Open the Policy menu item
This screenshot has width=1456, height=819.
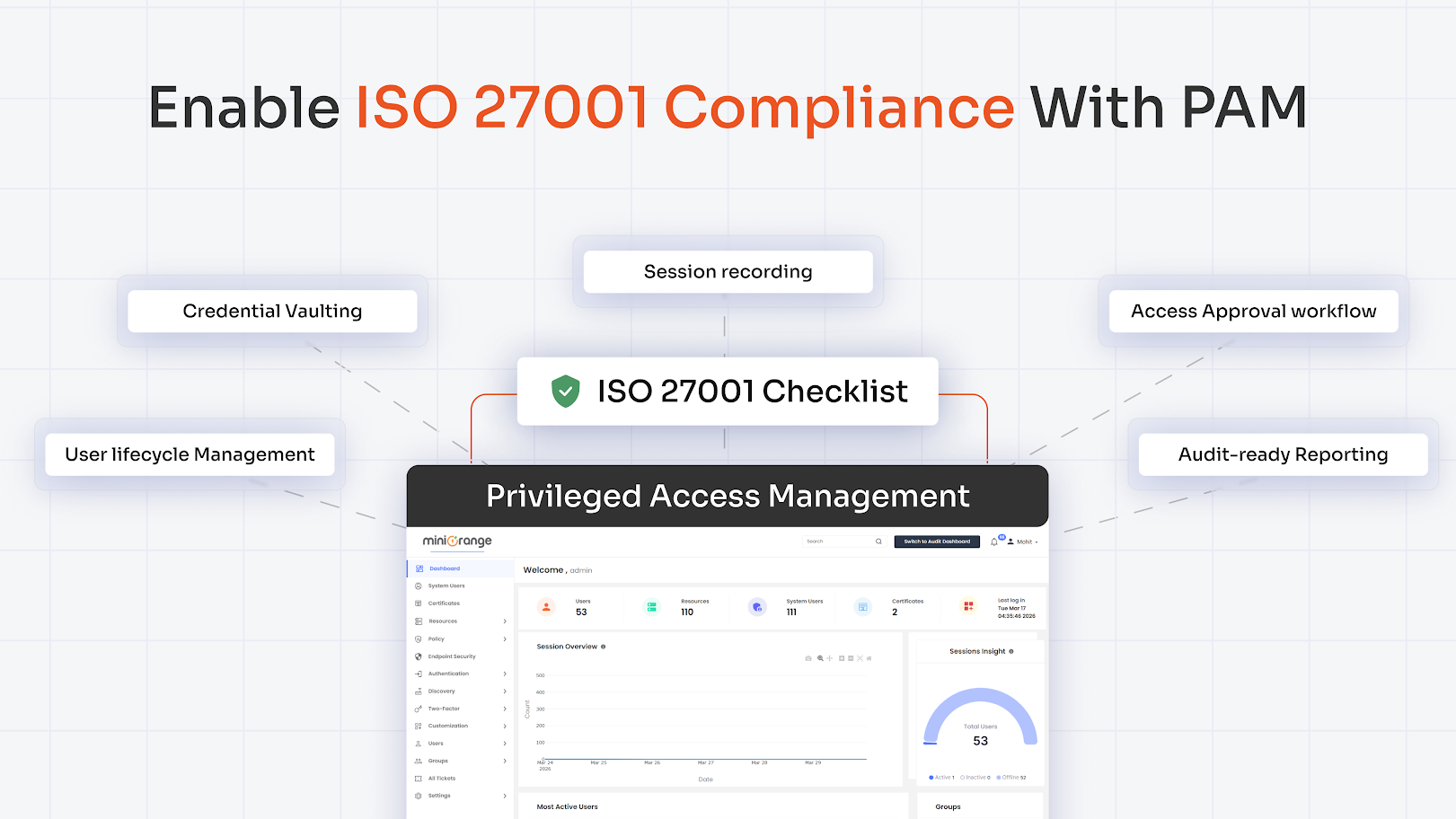(x=437, y=638)
